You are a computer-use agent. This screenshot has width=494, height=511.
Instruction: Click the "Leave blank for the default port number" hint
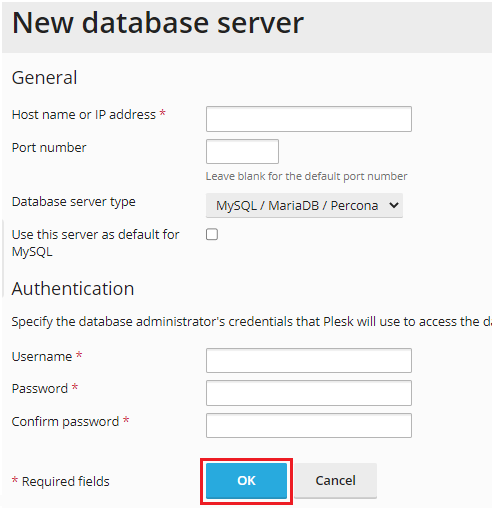306,176
